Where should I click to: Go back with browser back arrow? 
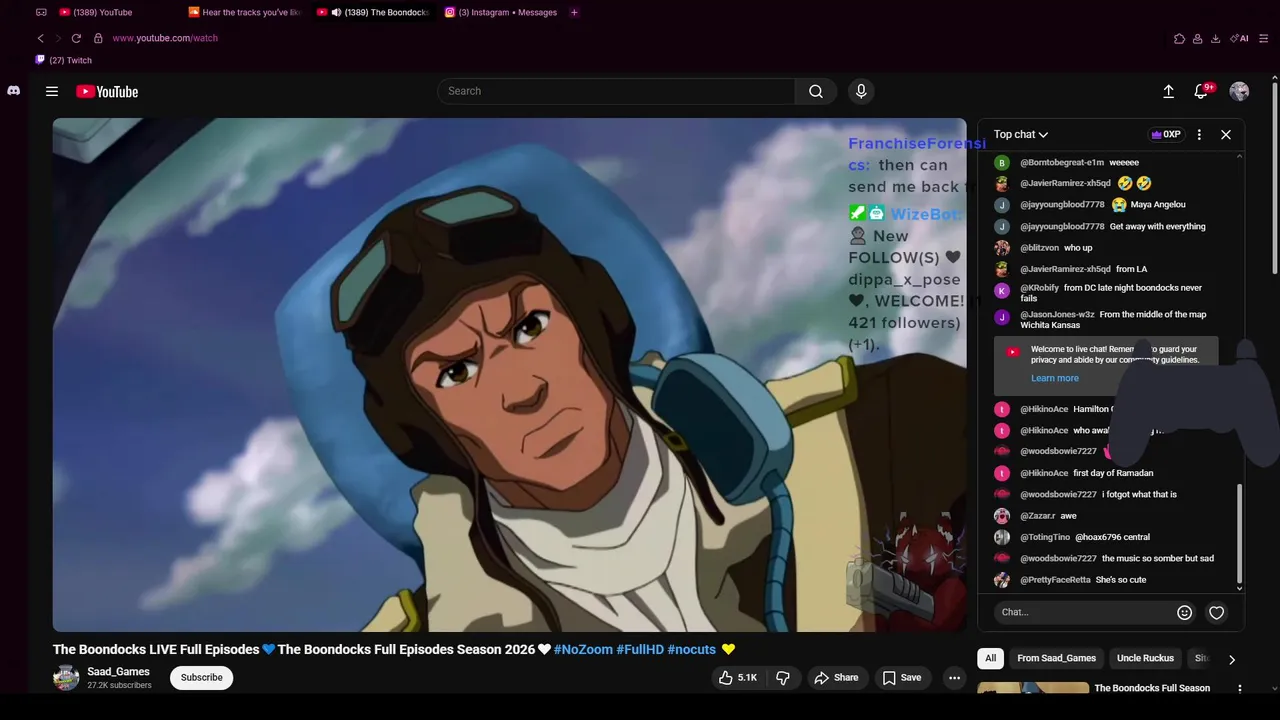point(41,38)
